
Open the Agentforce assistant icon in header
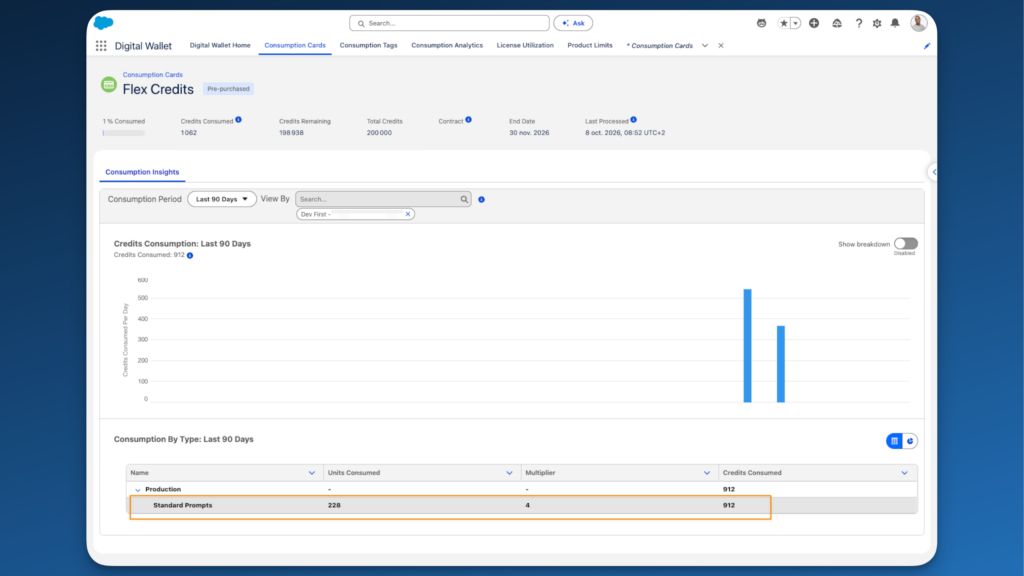pos(761,23)
